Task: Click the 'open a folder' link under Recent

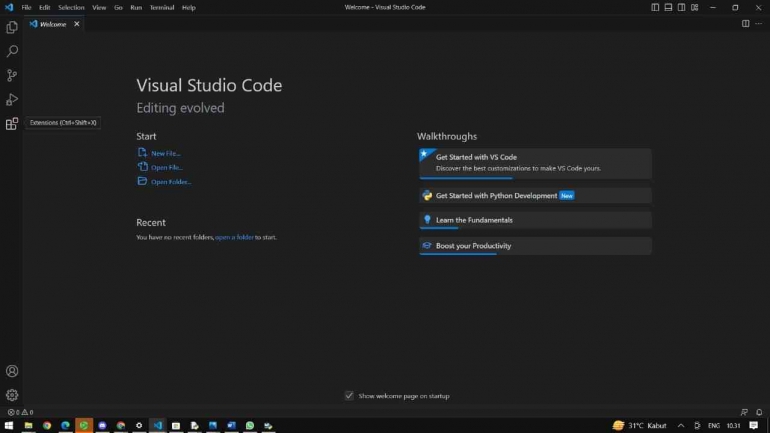Action: 234,237
